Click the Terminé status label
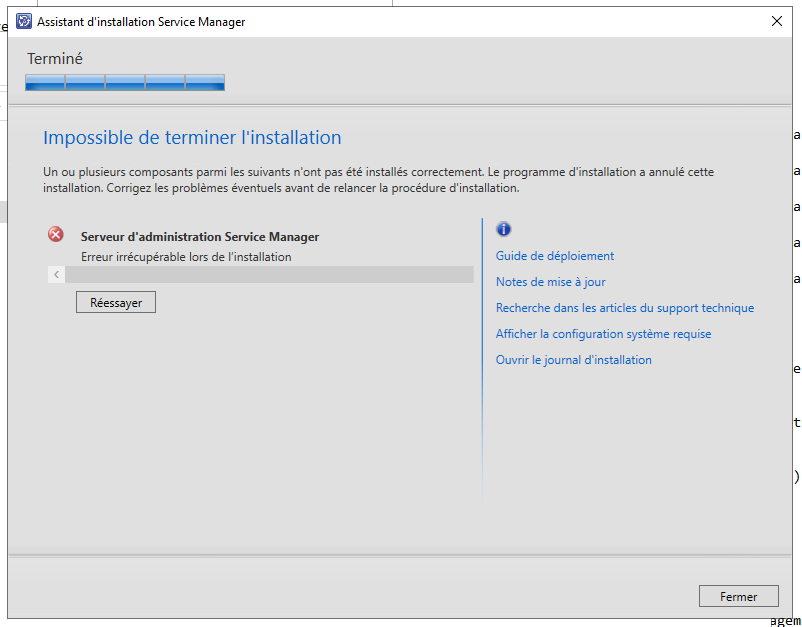This screenshot has height=627, width=802. (x=55, y=59)
